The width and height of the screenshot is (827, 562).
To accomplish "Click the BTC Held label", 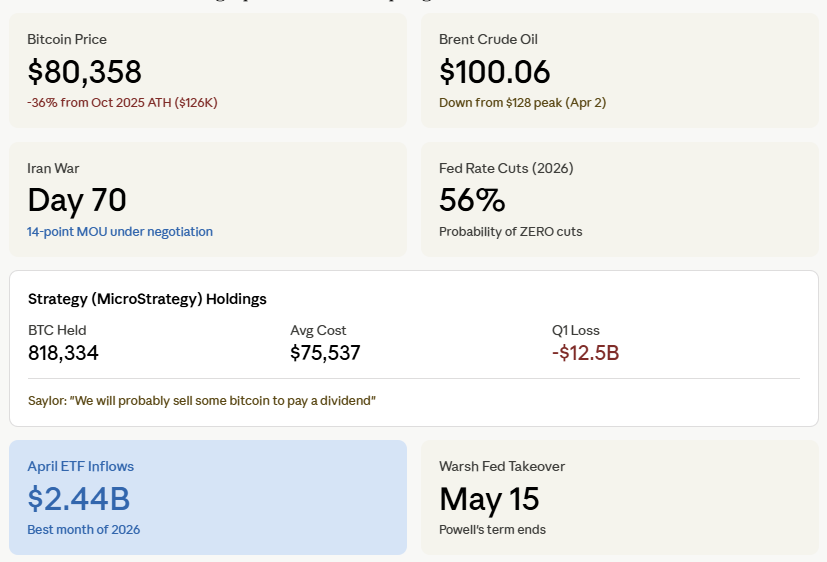I will pyautogui.click(x=57, y=330).
